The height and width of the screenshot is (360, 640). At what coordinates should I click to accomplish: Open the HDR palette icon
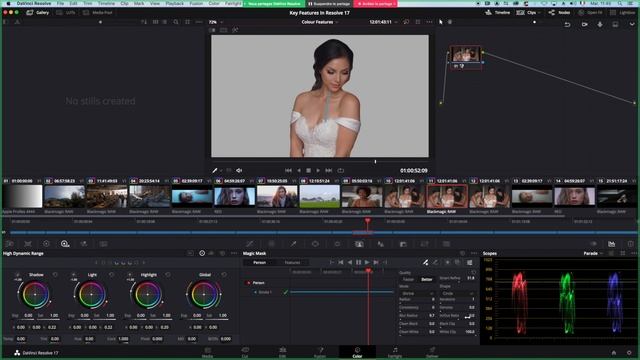(65, 244)
